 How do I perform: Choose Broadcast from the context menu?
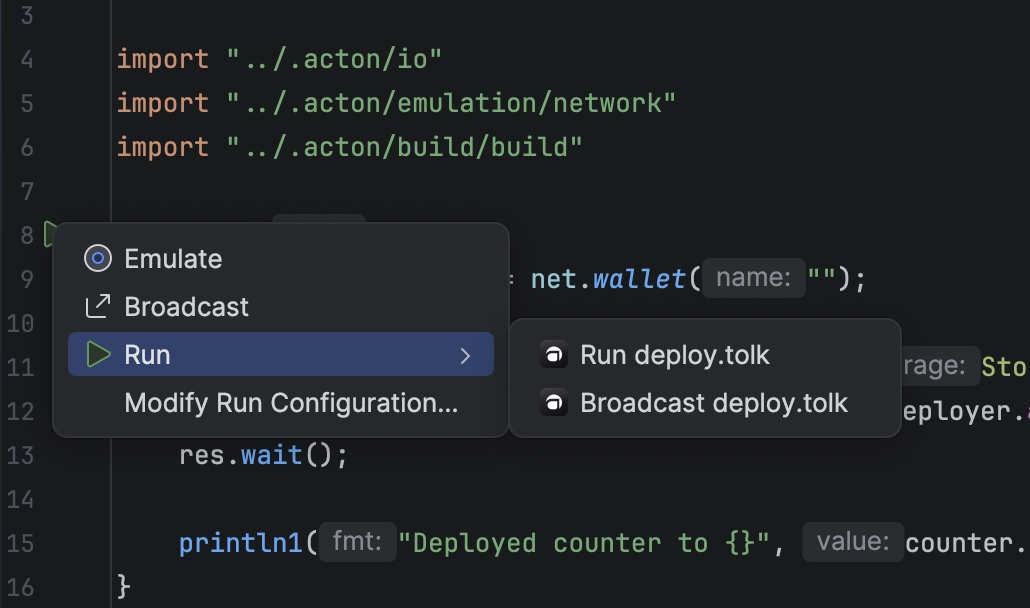coord(186,307)
